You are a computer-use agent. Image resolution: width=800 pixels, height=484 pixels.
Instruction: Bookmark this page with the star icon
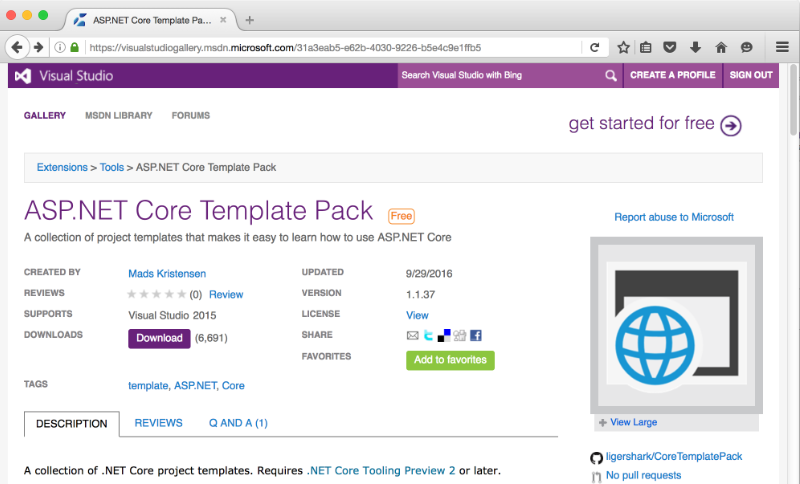coord(623,47)
